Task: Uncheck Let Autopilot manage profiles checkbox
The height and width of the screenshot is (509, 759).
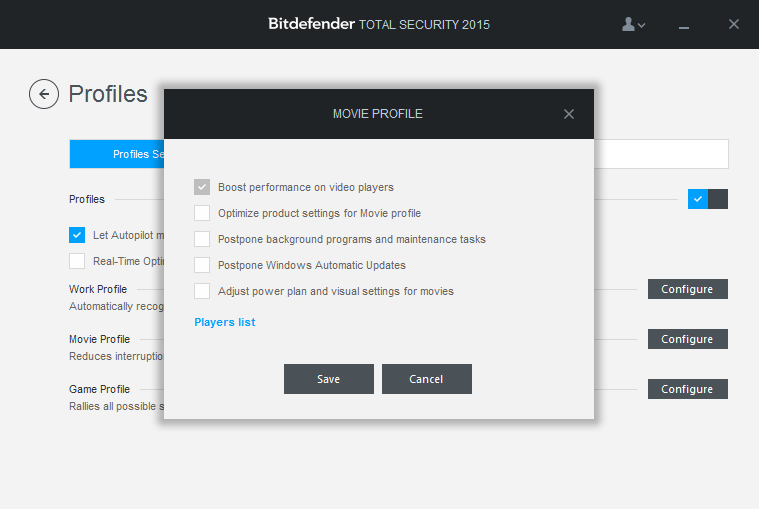Action: (x=77, y=235)
